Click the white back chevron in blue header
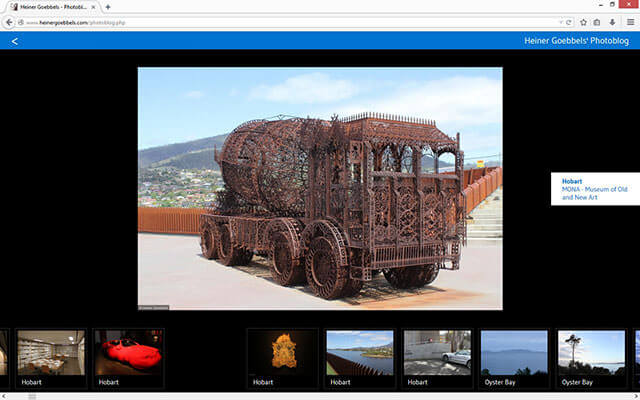640x400 pixels. [x=15, y=41]
